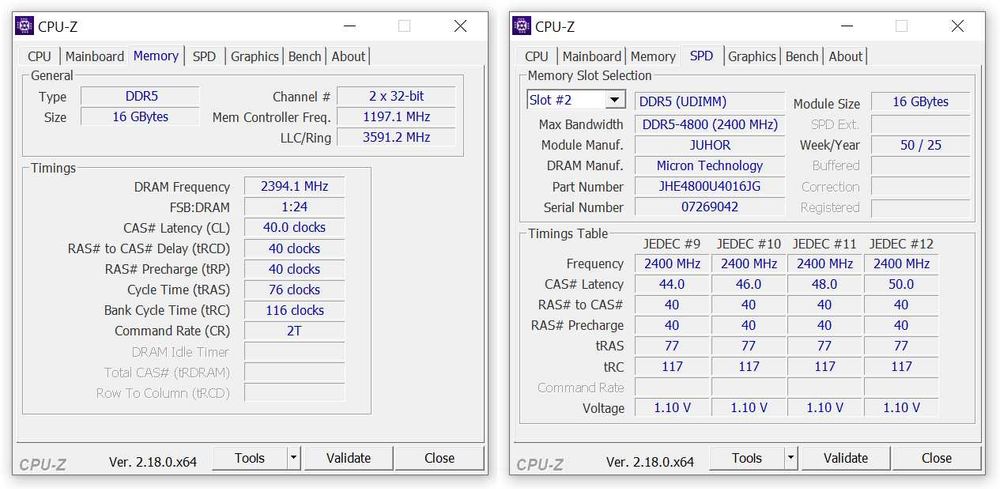Image resolution: width=1000 pixels, height=489 pixels.
Task: Click DRAM Frequency value 2394.1 MHz
Action: pyautogui.click(x=294, y=187)
